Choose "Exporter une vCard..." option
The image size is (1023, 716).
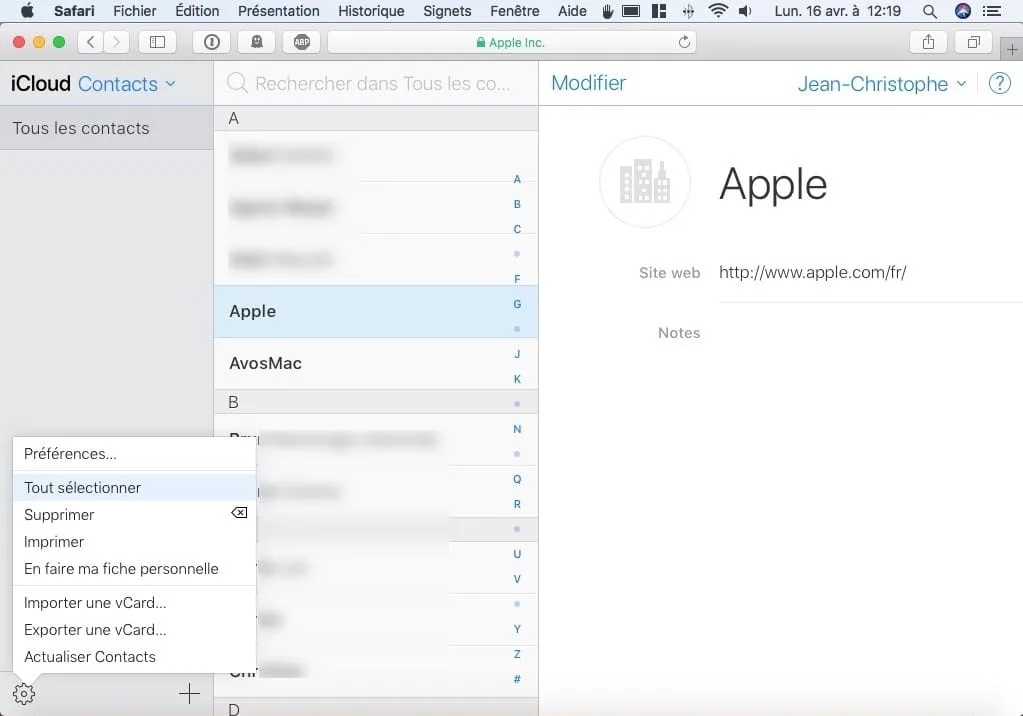pyautogui.click(x=94, y=630)
